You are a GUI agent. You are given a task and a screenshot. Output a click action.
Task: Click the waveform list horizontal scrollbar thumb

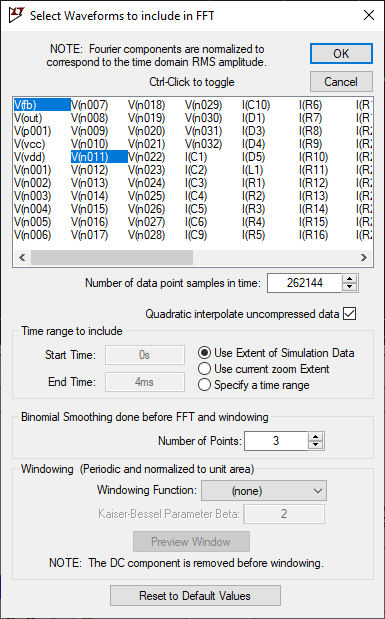point(112,257)
